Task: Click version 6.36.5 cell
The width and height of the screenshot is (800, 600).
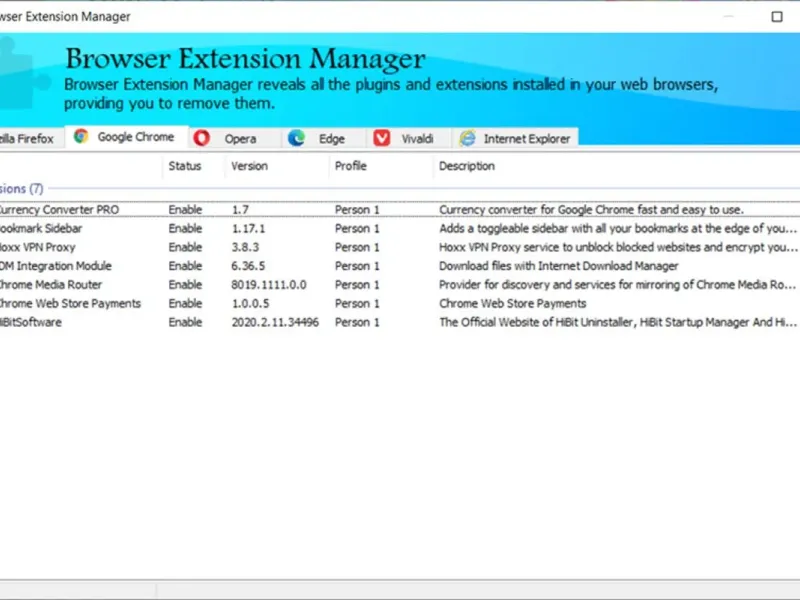Action: 248,266
